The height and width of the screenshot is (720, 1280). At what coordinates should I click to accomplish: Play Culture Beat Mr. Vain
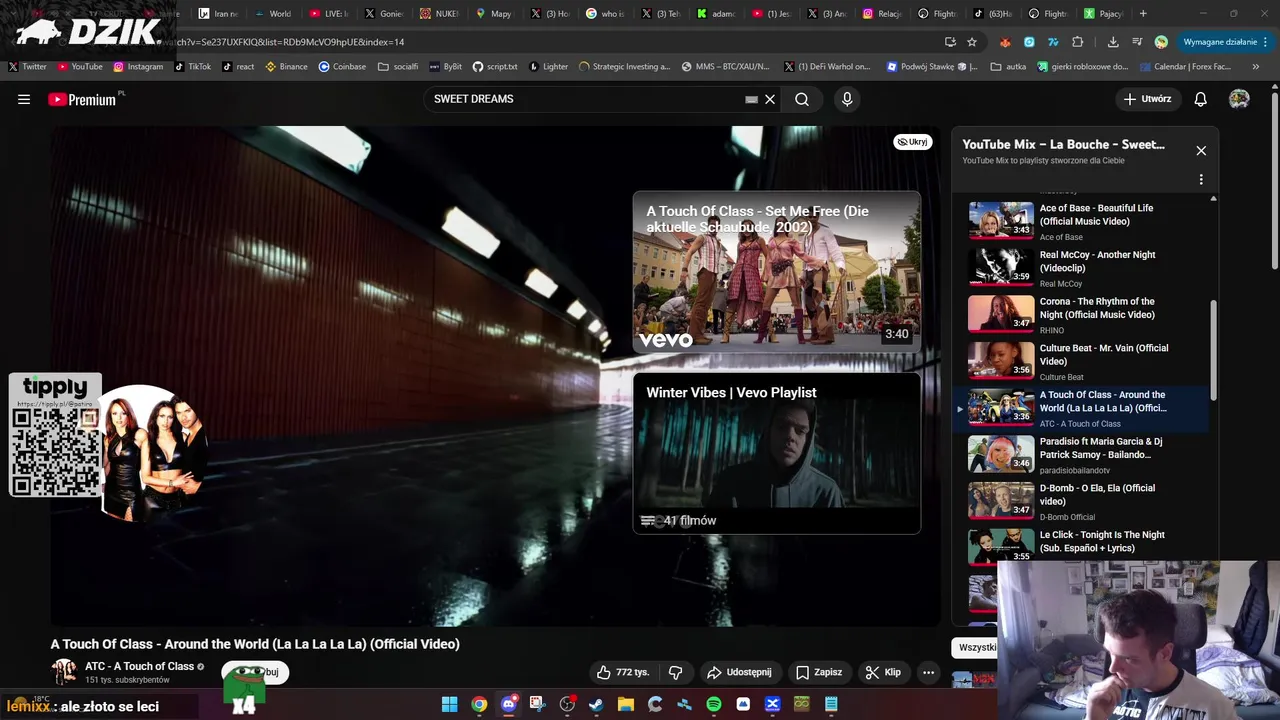point(1080,361)
